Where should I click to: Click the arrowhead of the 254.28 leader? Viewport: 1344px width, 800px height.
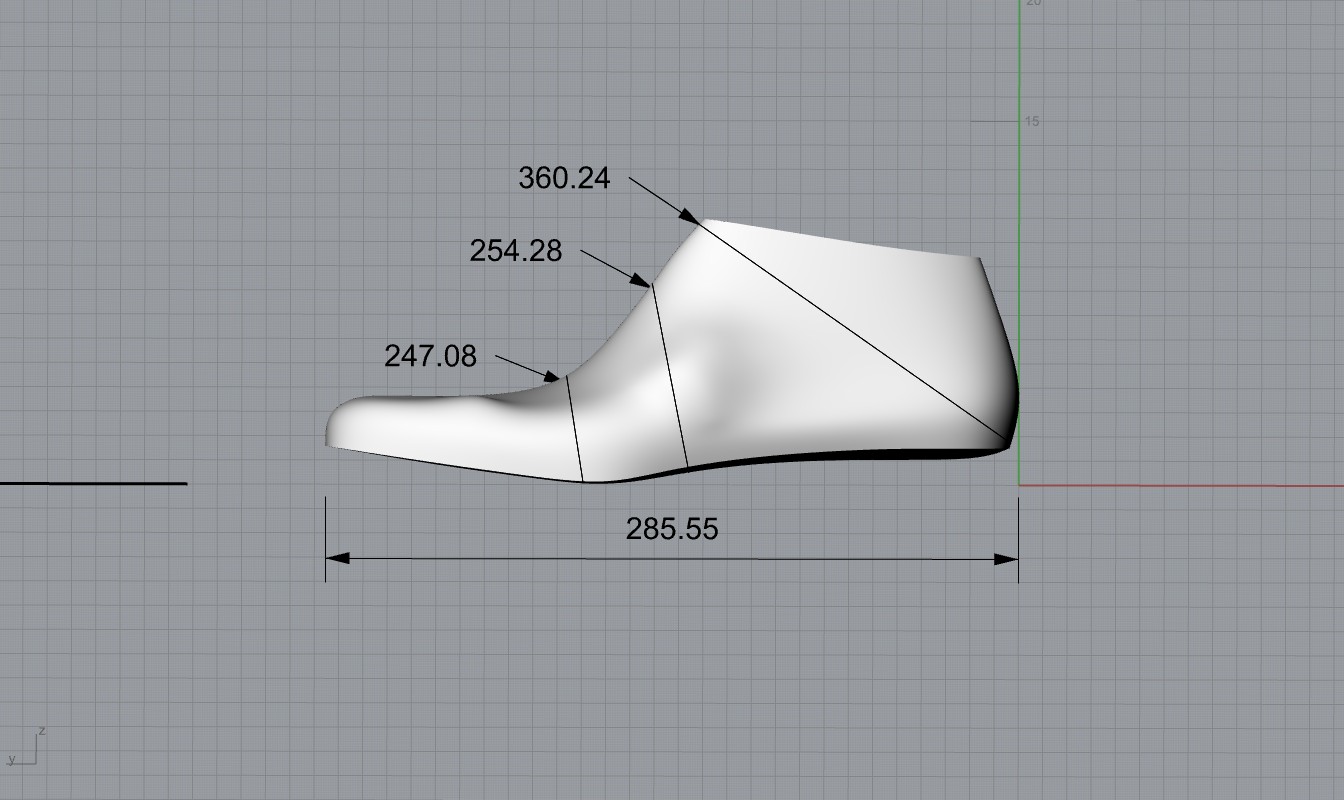(x=641, y=280)
